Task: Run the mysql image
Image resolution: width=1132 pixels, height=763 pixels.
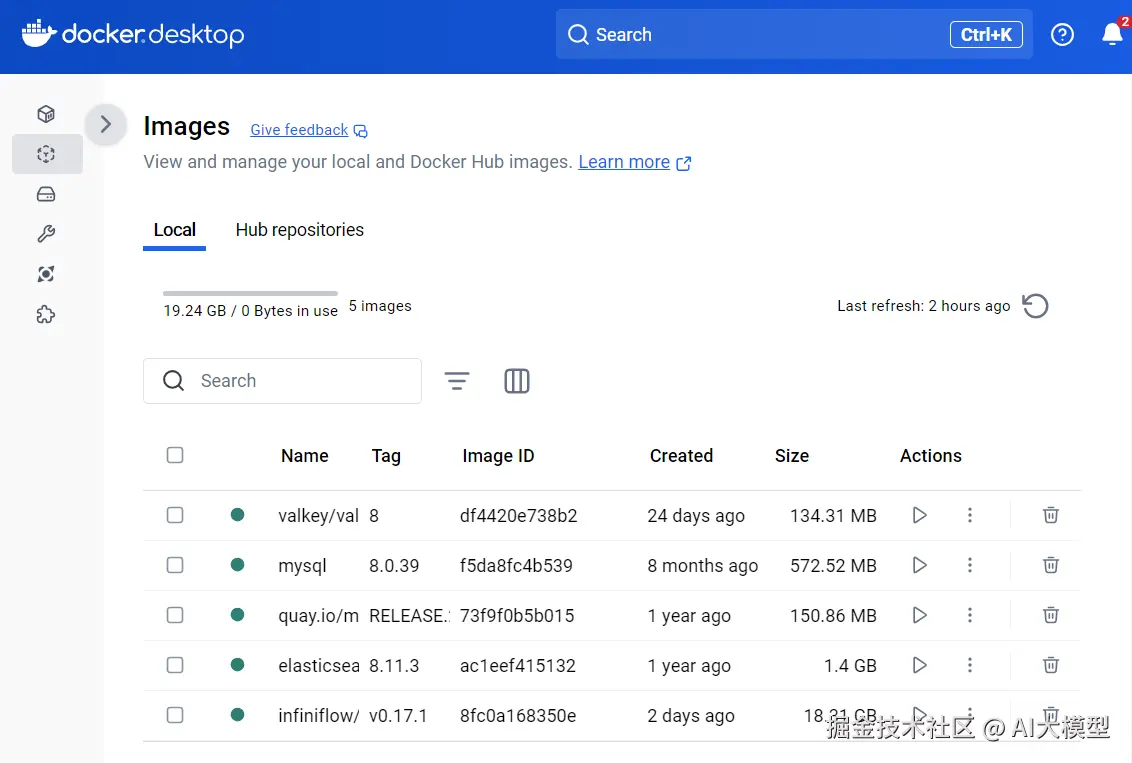Action: (x=919, y=565)
